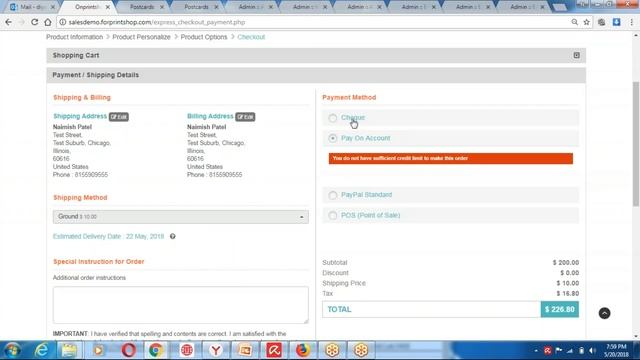Click the grey extension icon beside the star
Image resolution: width=640 pixels, height=360 pixels.
[602, 22]
